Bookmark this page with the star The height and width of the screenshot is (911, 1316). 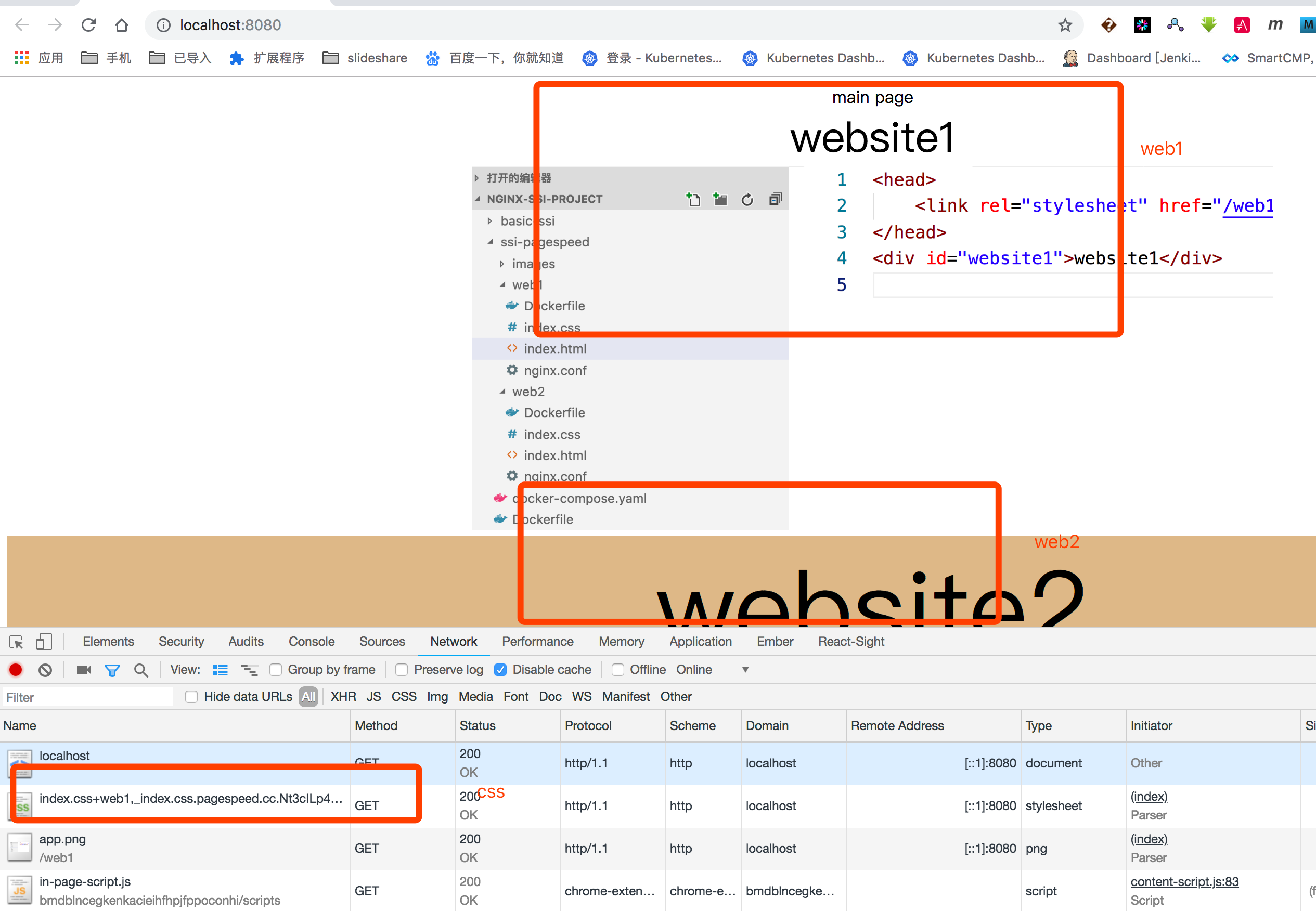click(x=1065, y=24)
